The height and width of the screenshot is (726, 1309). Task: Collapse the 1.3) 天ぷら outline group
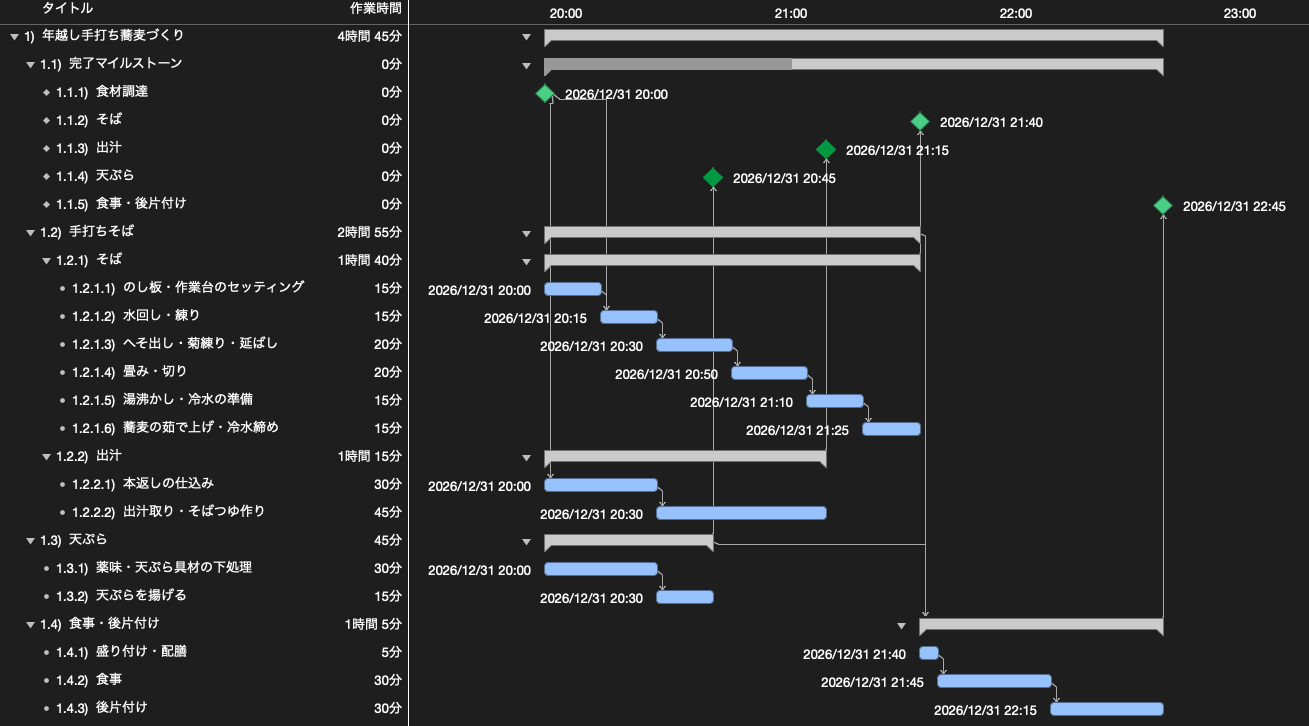coord(30,540)
